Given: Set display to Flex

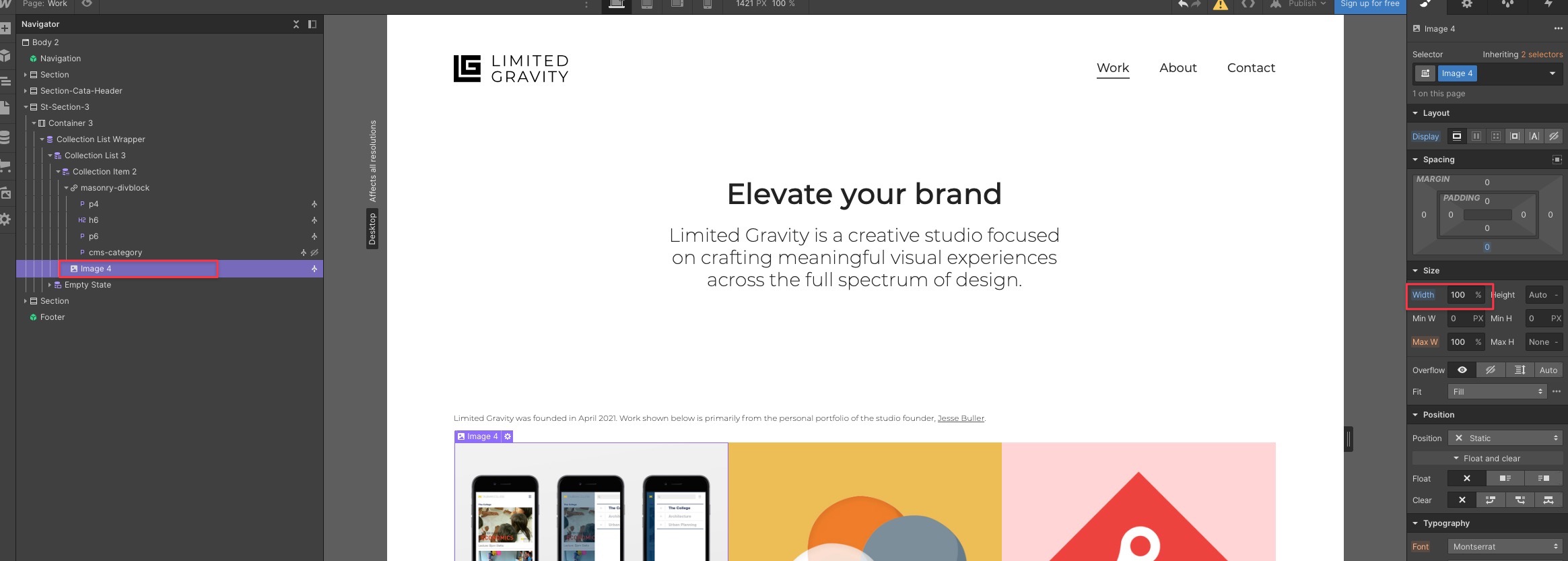Looking at the screenshot, I should 1476,136.
